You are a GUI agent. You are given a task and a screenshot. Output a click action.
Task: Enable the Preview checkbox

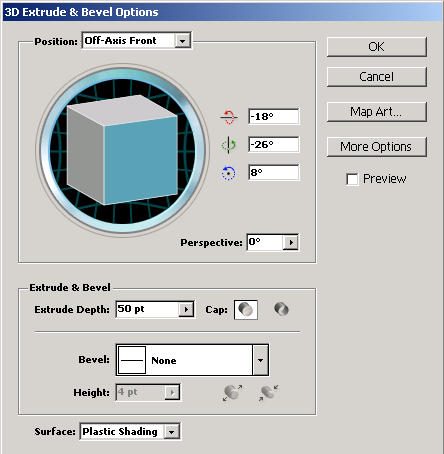(352, 179)
